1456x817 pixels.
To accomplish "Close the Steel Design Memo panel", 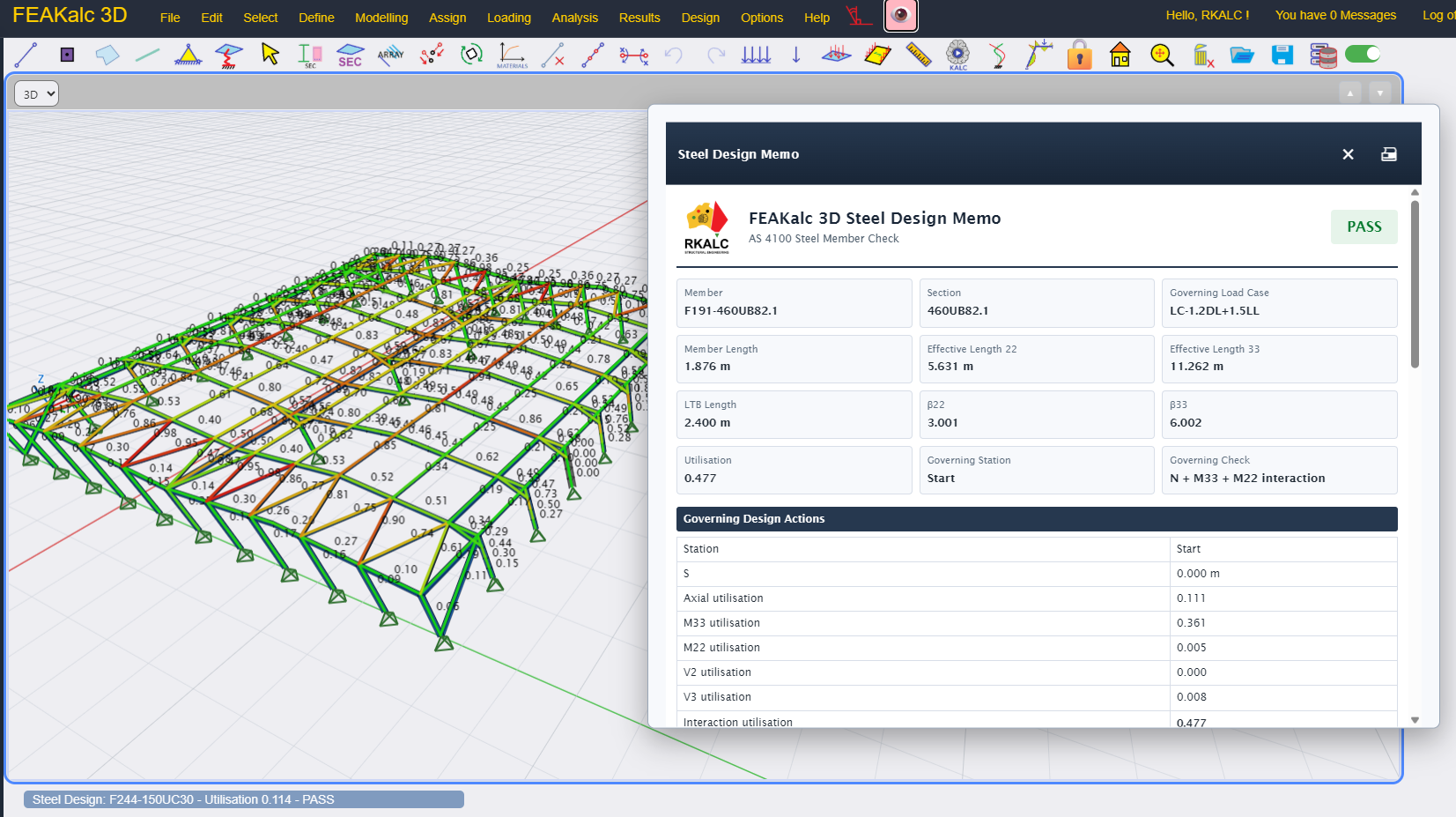I will coord(1348,154).
